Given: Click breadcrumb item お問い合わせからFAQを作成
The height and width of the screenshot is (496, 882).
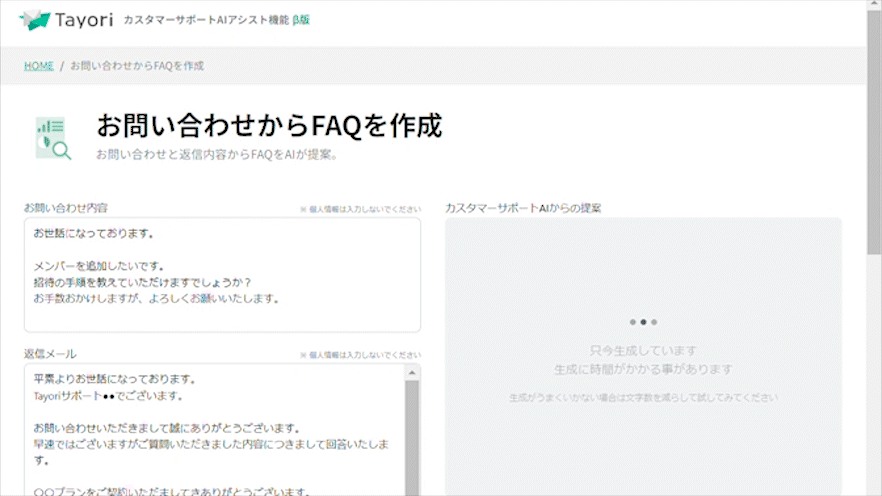Looking at the screenshot, I should point(137,66).
